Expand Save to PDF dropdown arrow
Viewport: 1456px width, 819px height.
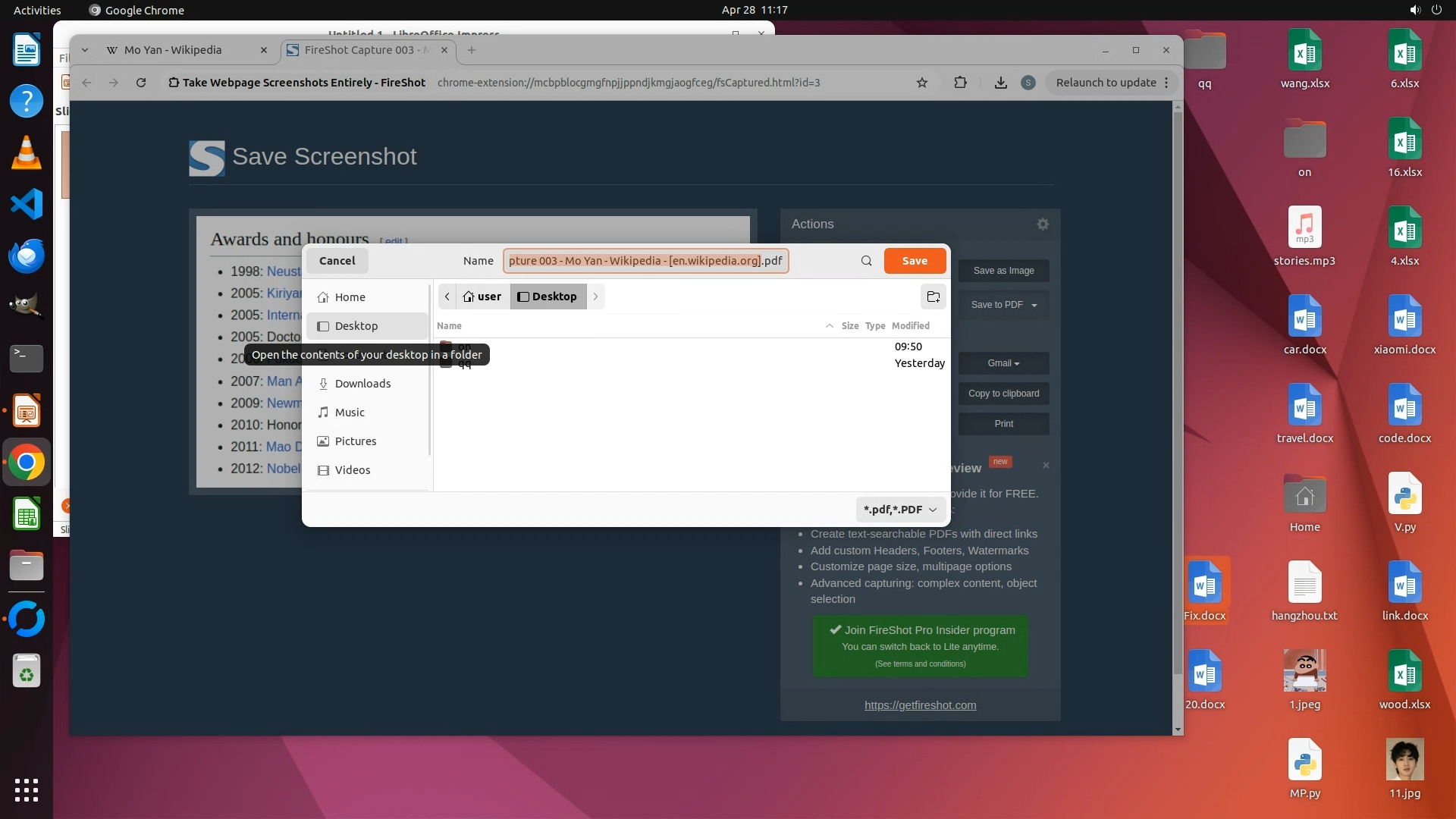(x=1034, y=305)
